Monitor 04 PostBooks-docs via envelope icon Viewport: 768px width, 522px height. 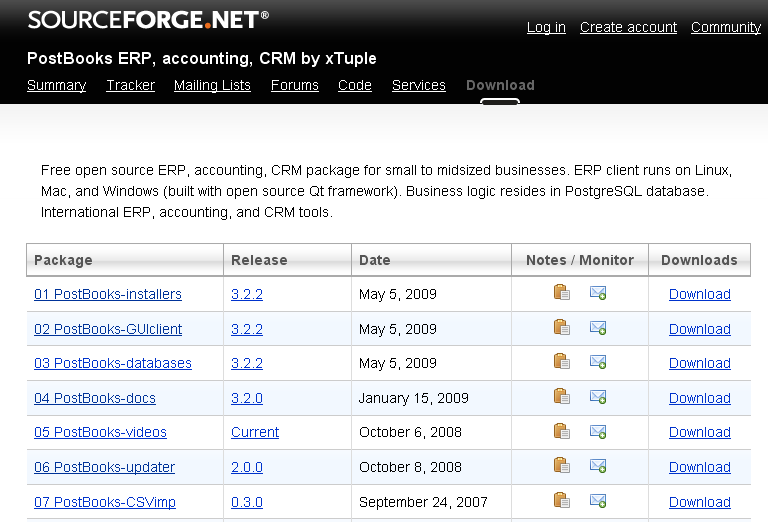pyautogui.click(x=598, y=397)
